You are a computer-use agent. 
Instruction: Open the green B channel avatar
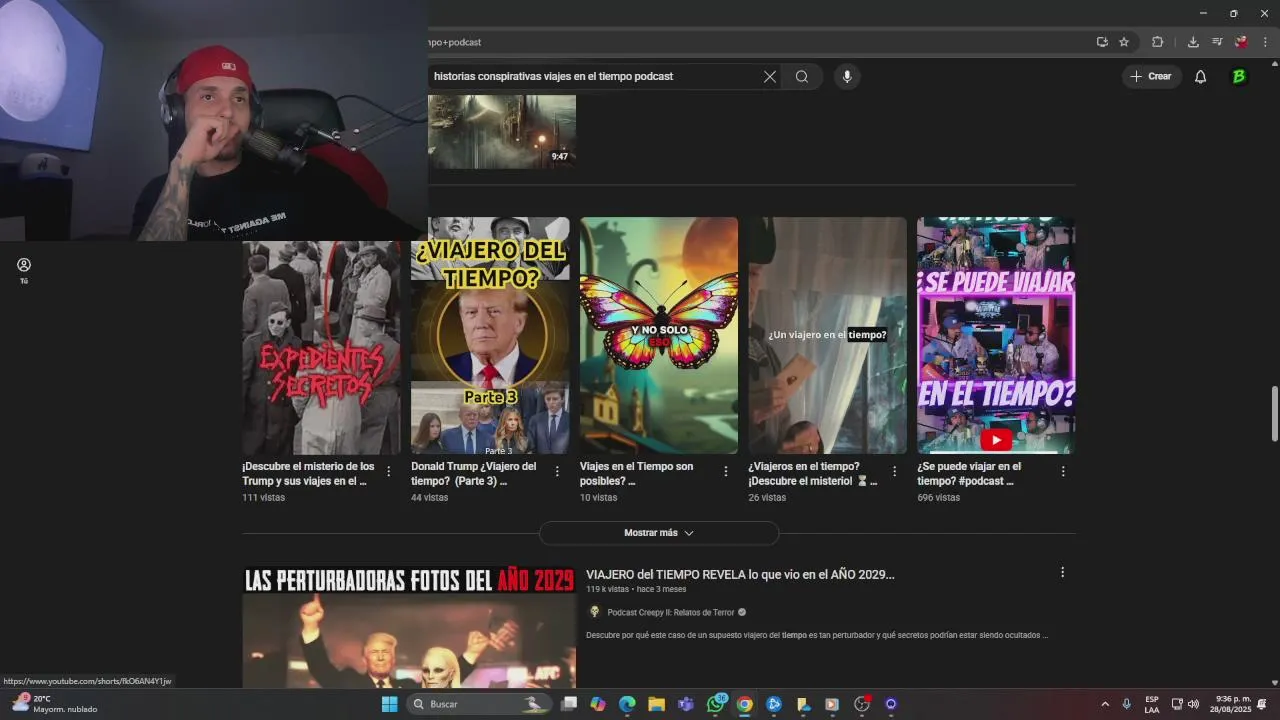tap(1239, 77)
